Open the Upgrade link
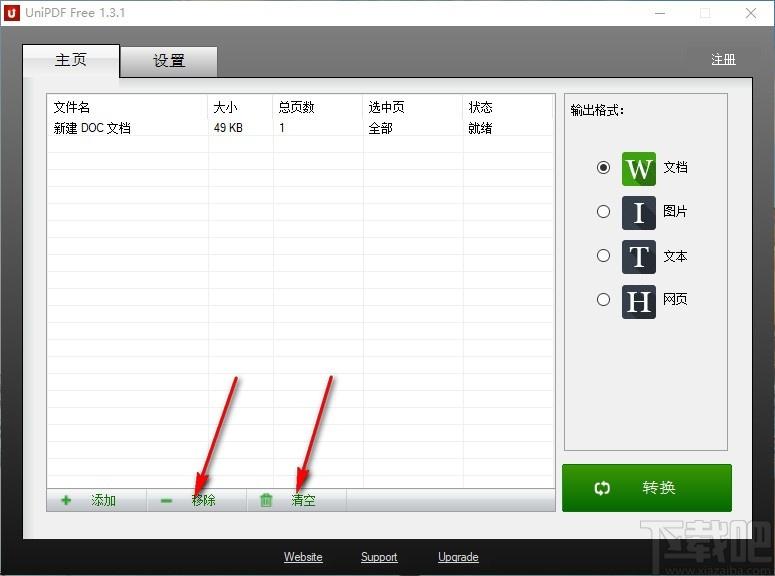775x576 pixels. point(458,557)
